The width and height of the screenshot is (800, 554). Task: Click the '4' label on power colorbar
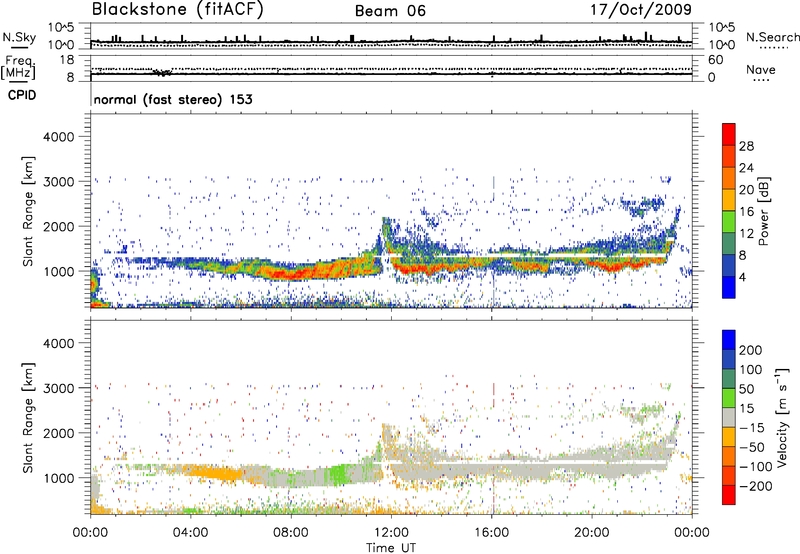point(742,278)
